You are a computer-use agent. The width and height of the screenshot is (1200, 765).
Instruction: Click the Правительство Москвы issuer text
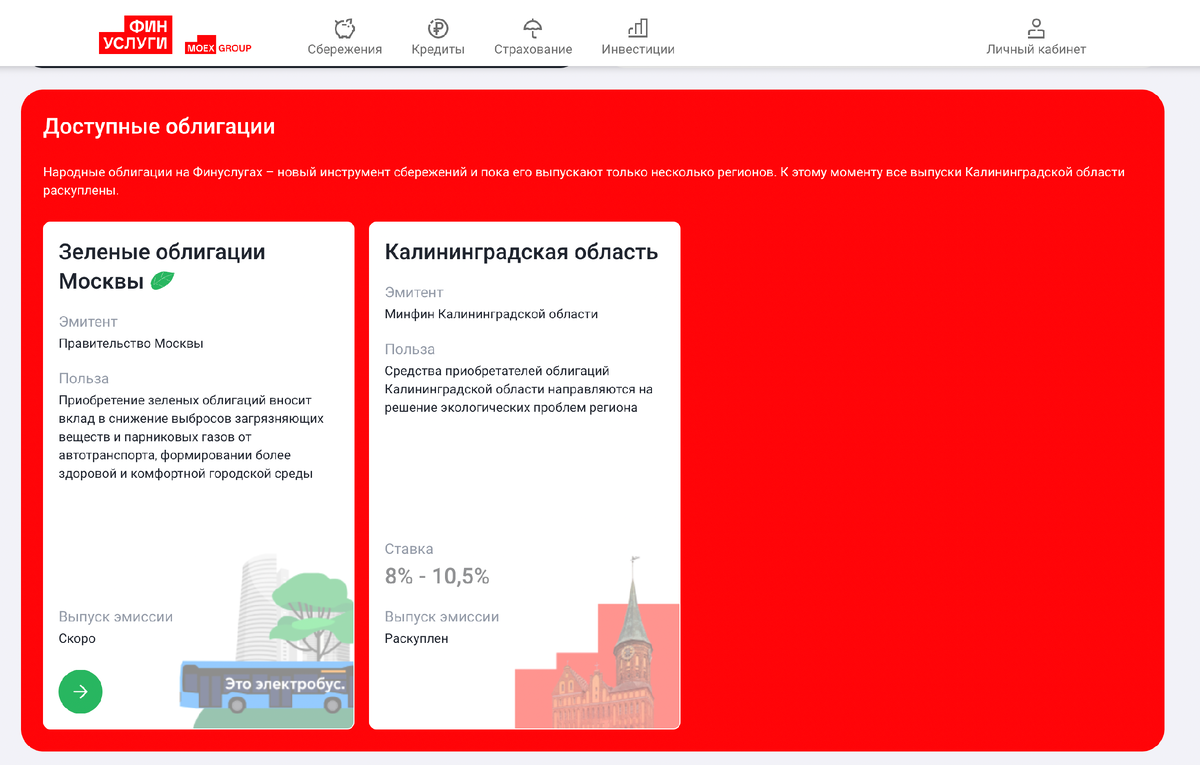[131, 343]
